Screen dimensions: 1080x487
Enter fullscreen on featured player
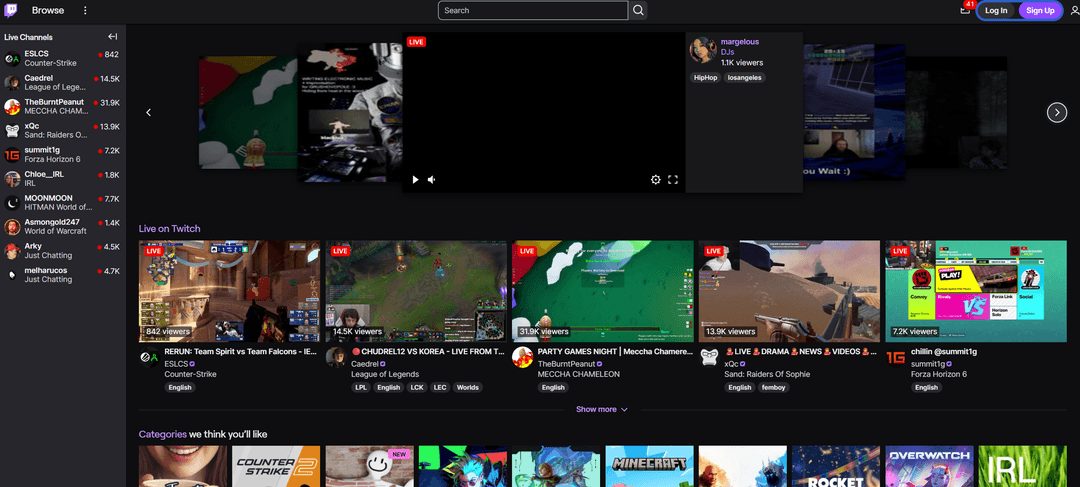coord(673,180)
